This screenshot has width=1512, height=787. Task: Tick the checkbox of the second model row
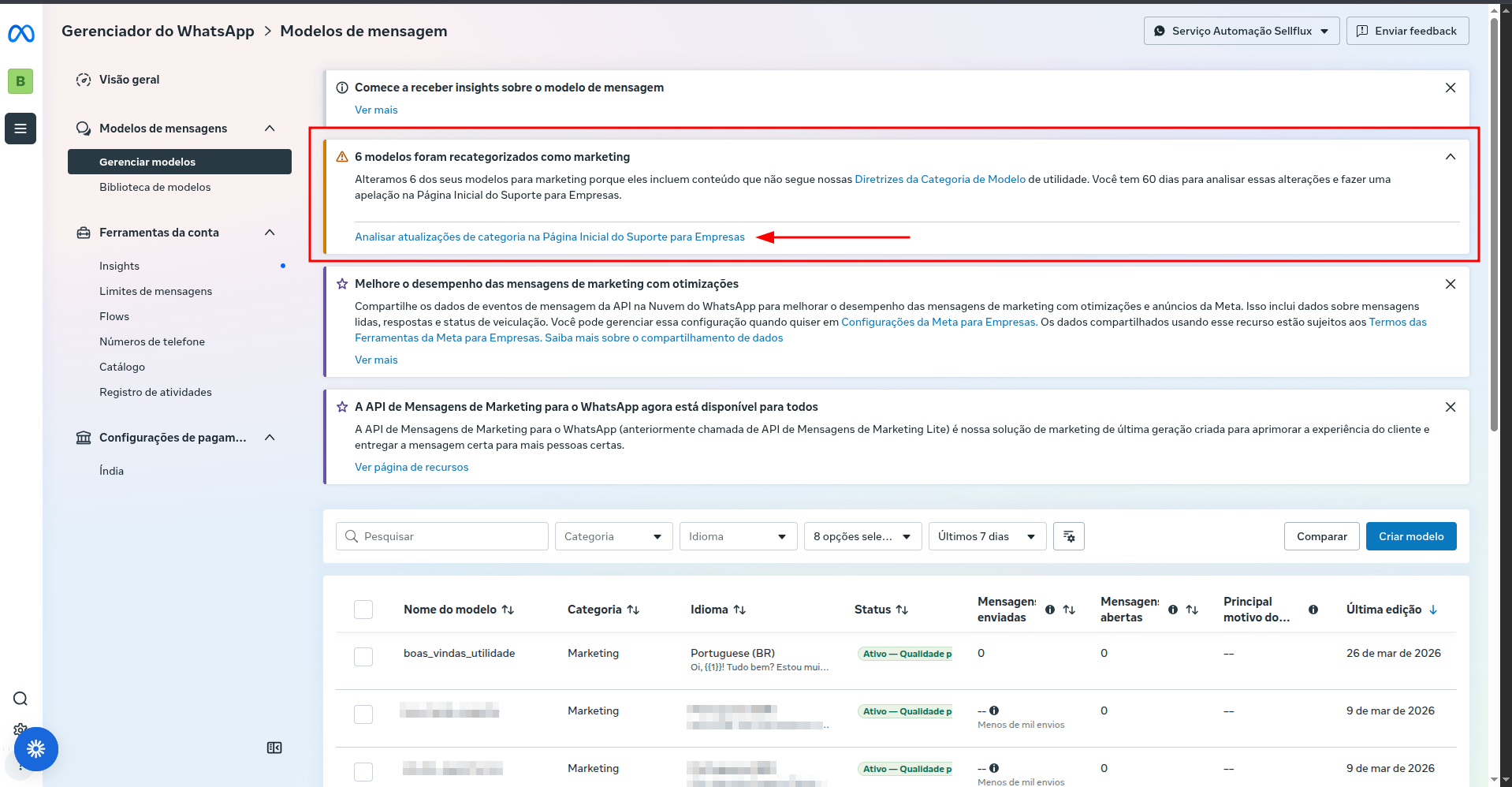(363, 714)
